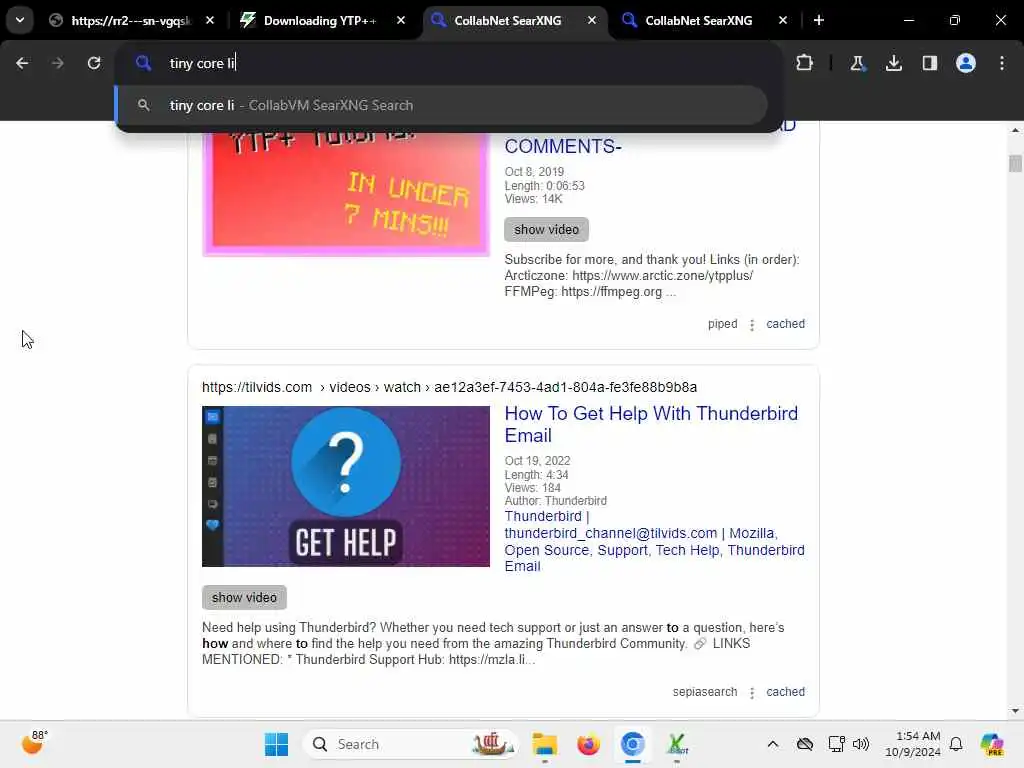Screen dimensions: 1024x768
Task: Open Thunderbird channel tags link
Action: 654,541
